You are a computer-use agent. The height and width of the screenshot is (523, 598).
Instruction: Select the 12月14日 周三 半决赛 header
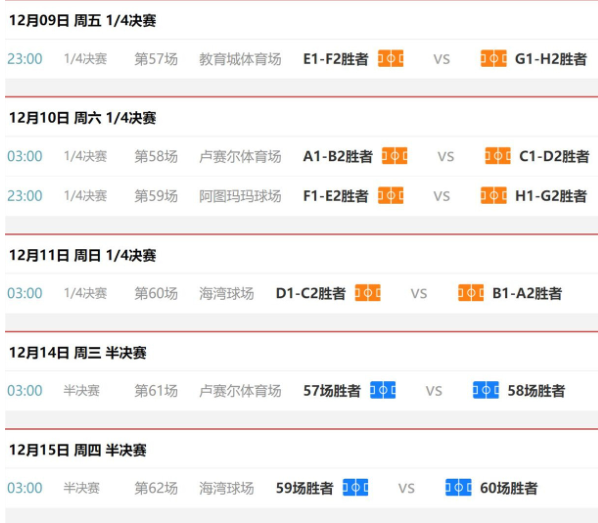coord(78,353)
